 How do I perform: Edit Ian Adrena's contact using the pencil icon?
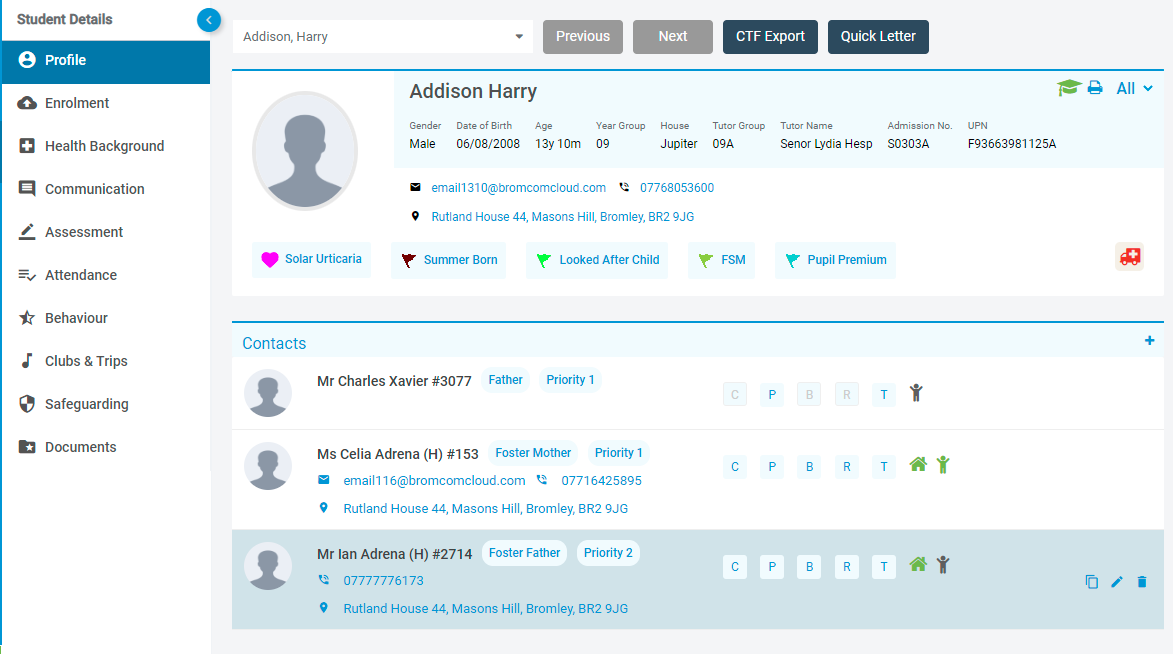1116,581
